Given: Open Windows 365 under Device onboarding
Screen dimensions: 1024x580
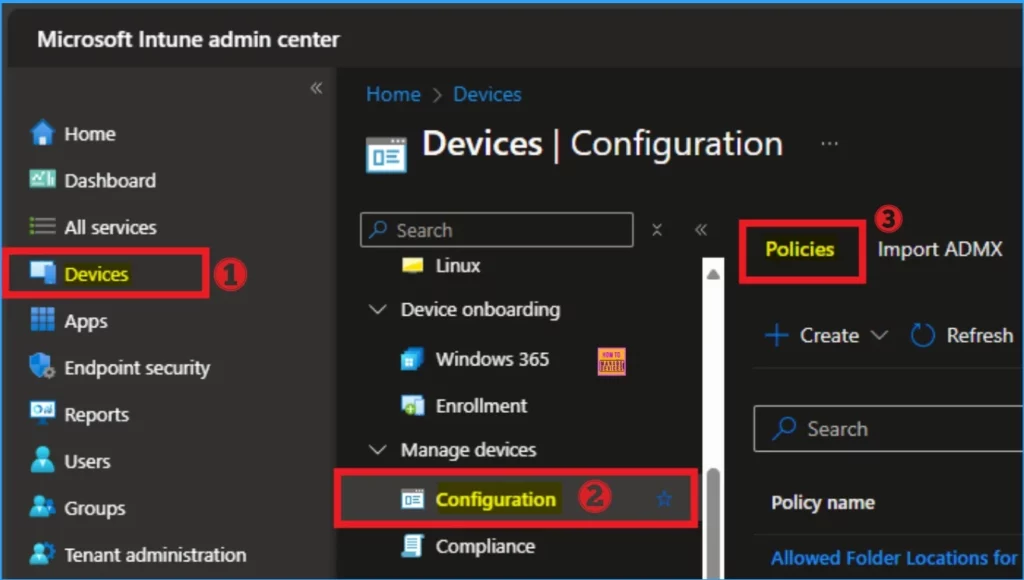Looking at the screenshot, I should 475,359.
